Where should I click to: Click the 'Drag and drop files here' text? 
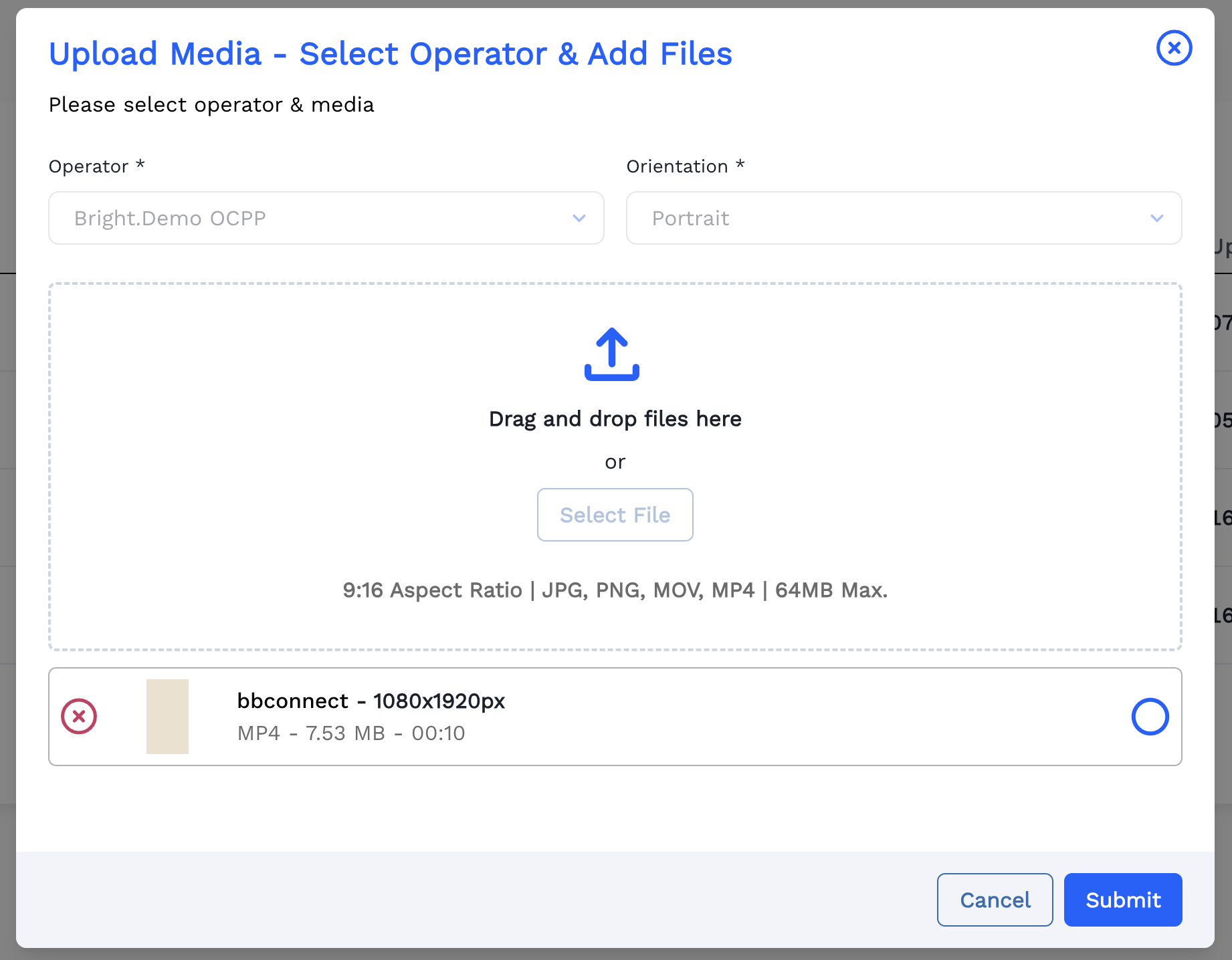(x=615, y=419)
